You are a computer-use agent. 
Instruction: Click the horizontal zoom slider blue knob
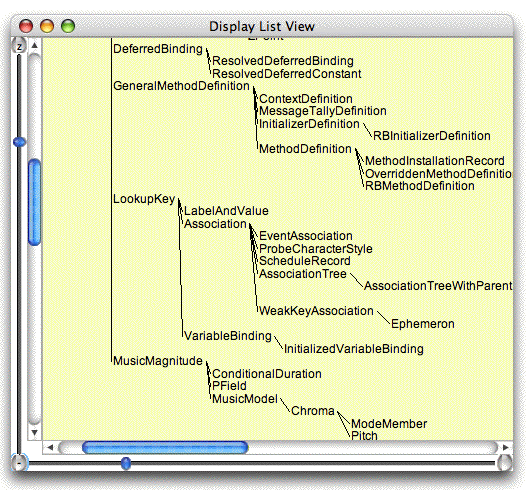tap(126, 463)
